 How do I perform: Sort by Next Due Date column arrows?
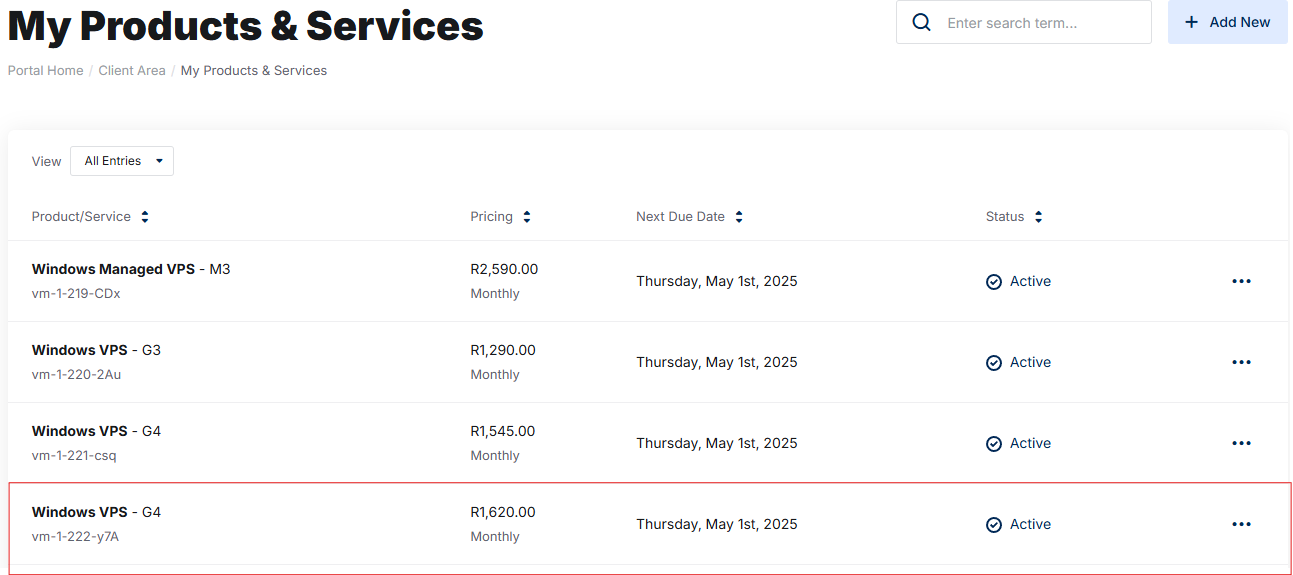pos(739,217)
